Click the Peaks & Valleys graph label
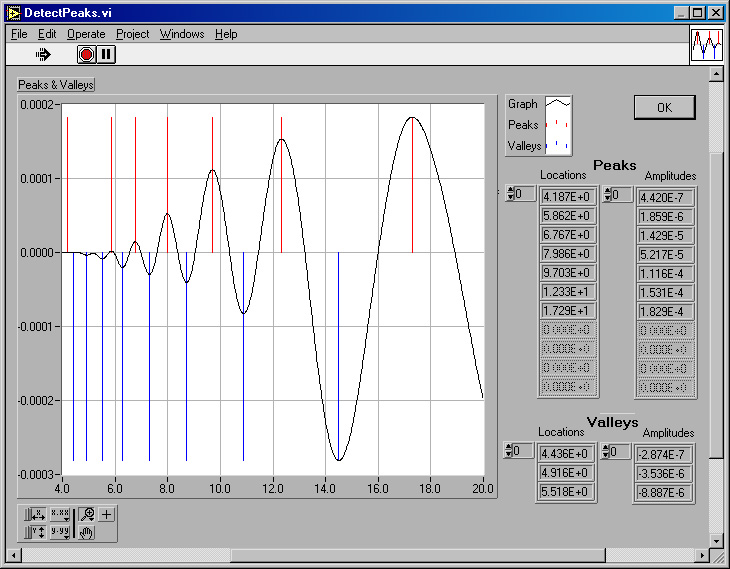This screenshot has height=569, width=730. click(x=56, y=85)
